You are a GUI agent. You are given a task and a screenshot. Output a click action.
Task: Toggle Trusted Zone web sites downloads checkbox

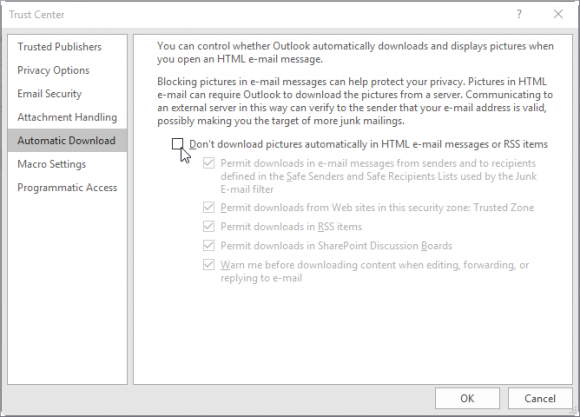(x=209, y=207)
